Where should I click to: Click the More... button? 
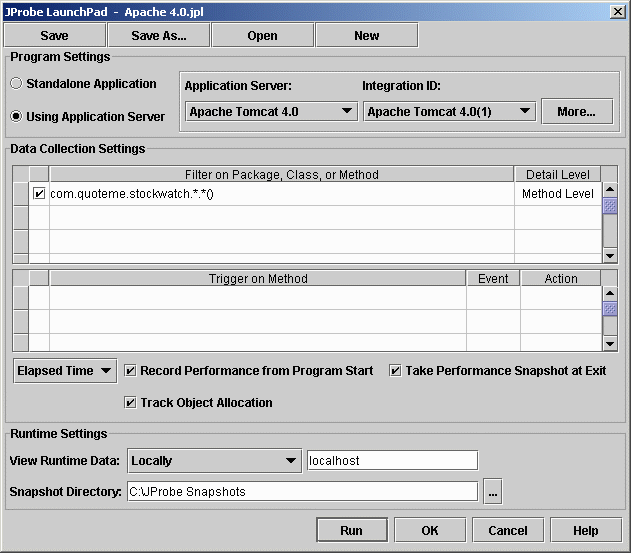tap(576, 111)
